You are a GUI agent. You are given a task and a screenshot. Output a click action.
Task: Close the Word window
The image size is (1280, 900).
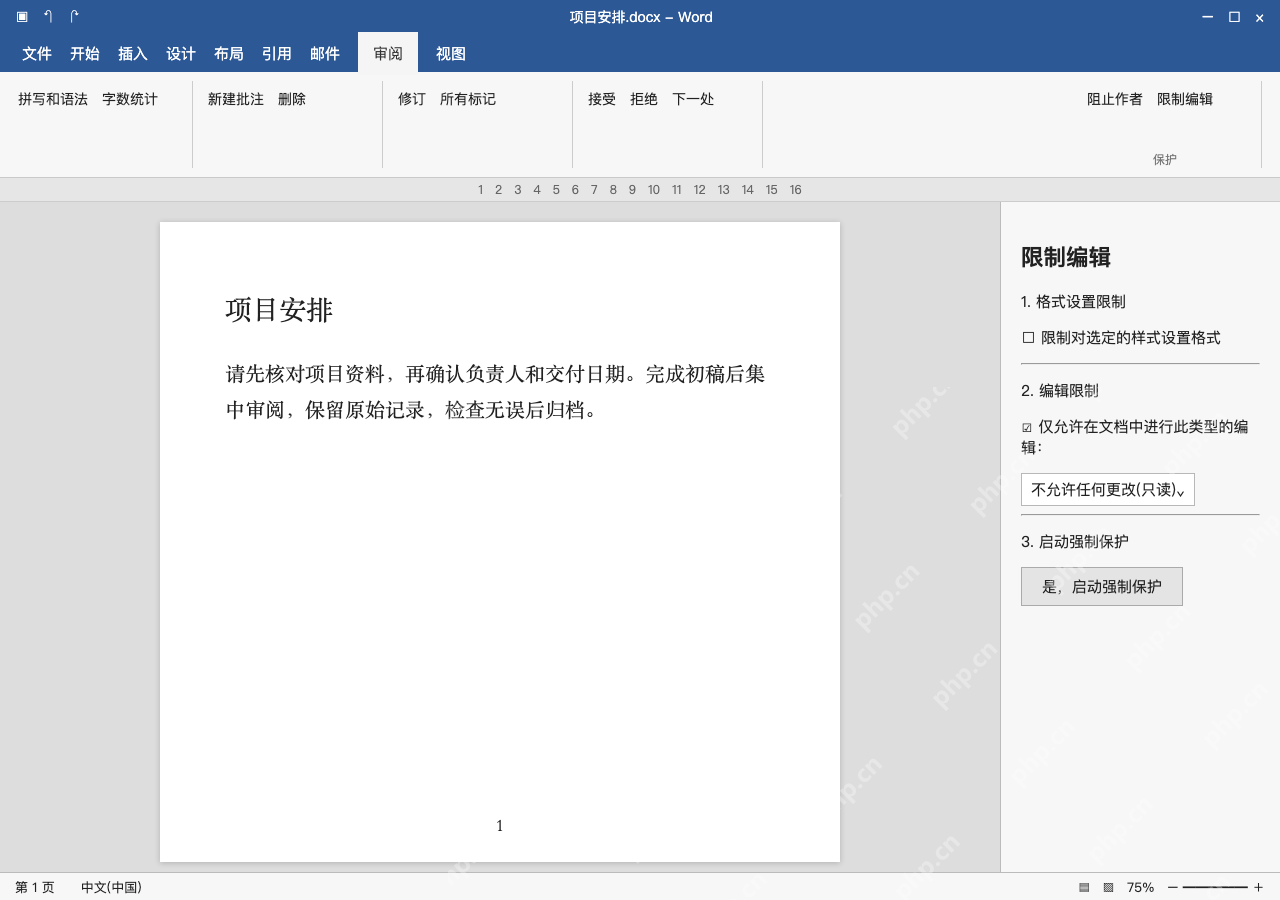(1260, 18)
